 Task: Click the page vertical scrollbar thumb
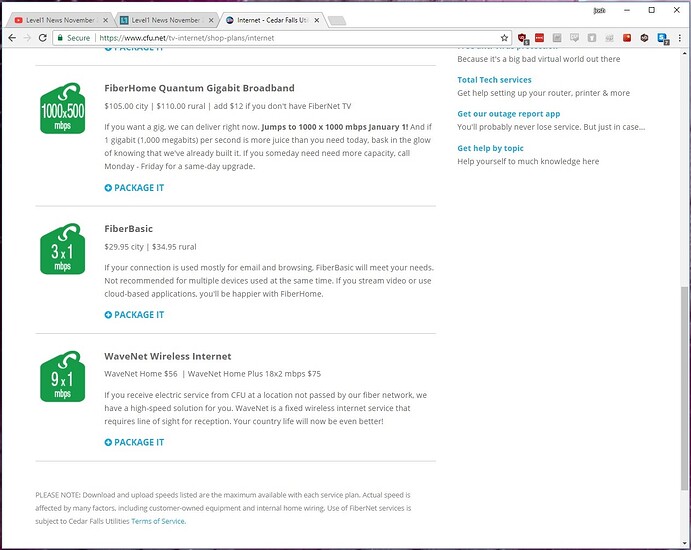[x=684, y=389]
